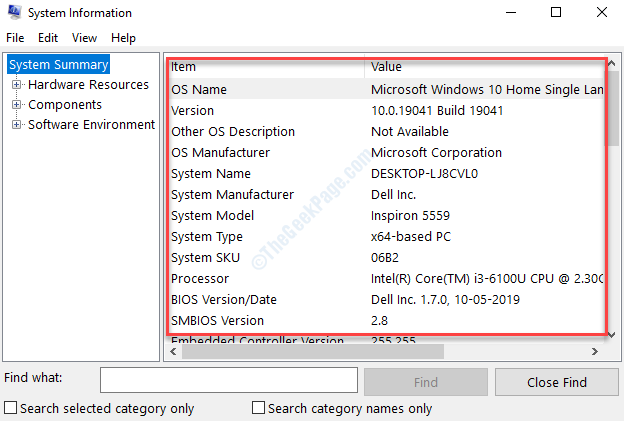Click the Other OS Description row
The width and height of the screenshot is (624, 421).
(x=386, y=132)
